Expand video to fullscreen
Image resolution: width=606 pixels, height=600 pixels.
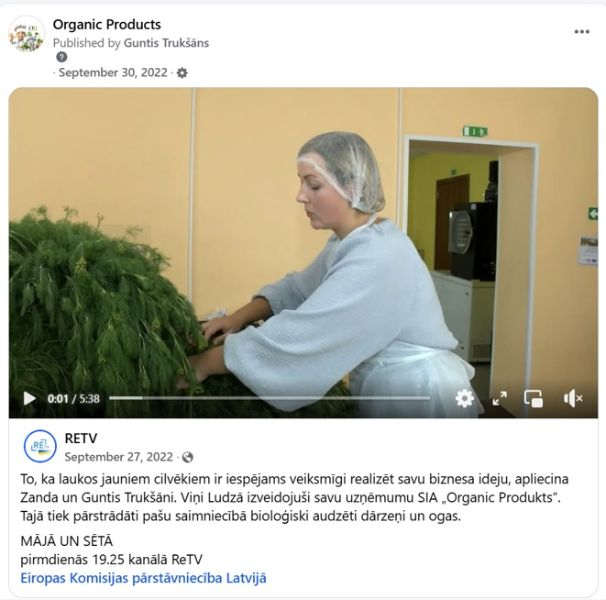coord(499,398)
